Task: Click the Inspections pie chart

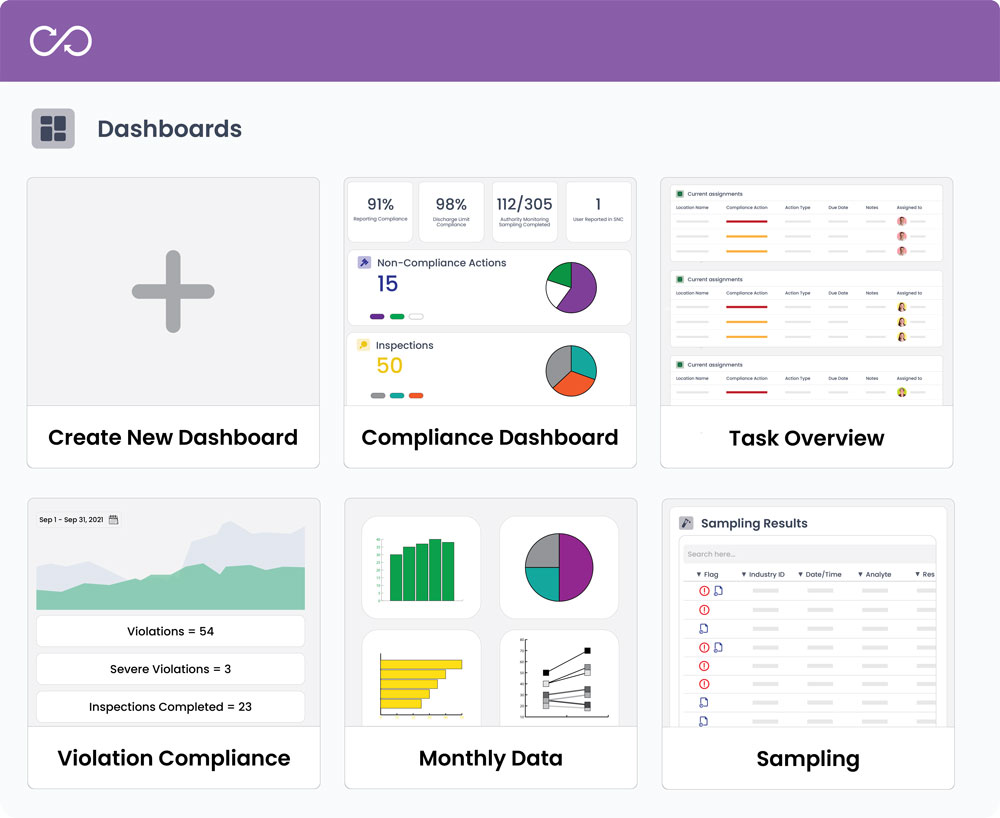Action: point(571,370)
